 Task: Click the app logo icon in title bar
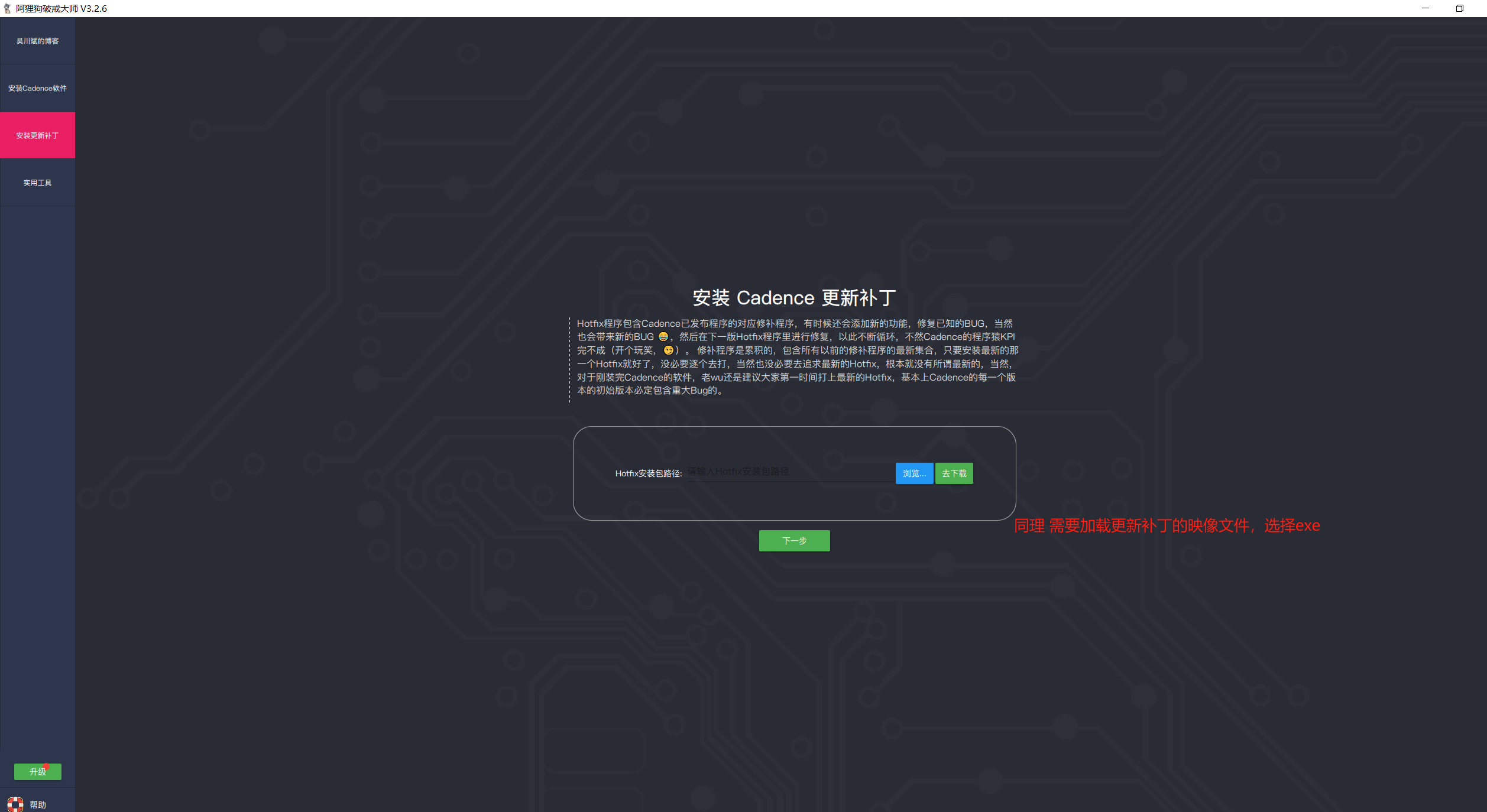click(x=7, y=8)
